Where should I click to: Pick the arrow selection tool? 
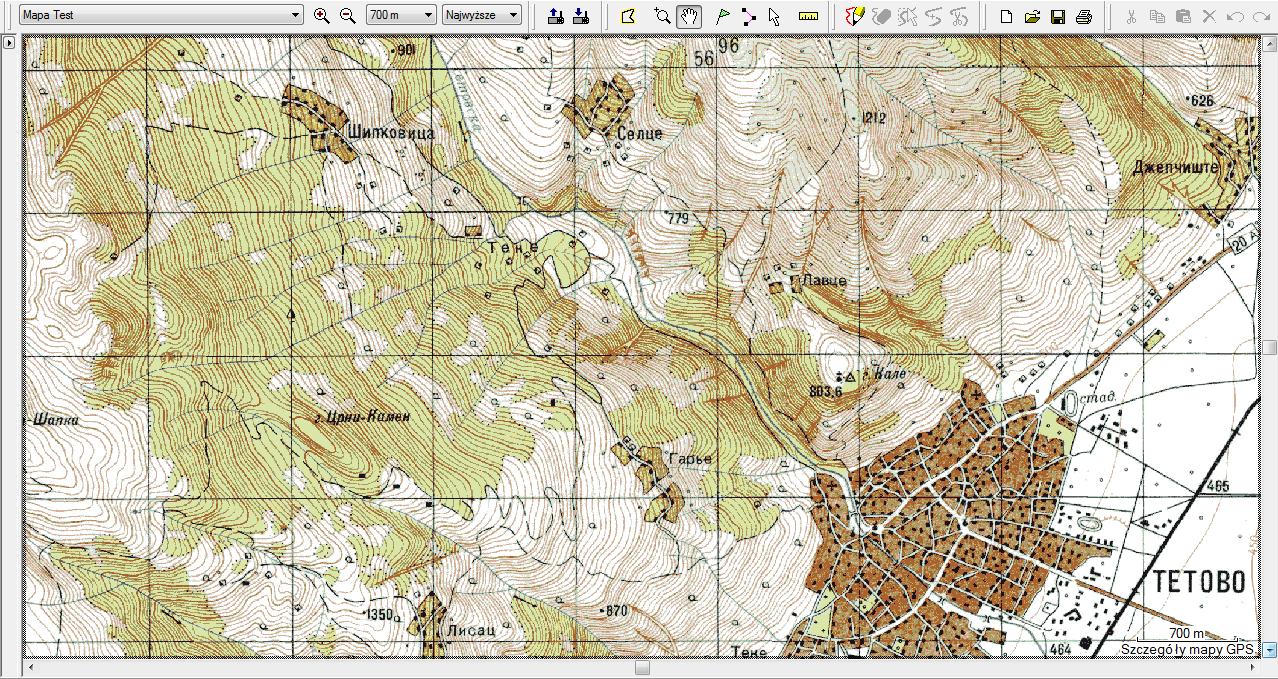[774, 16]
